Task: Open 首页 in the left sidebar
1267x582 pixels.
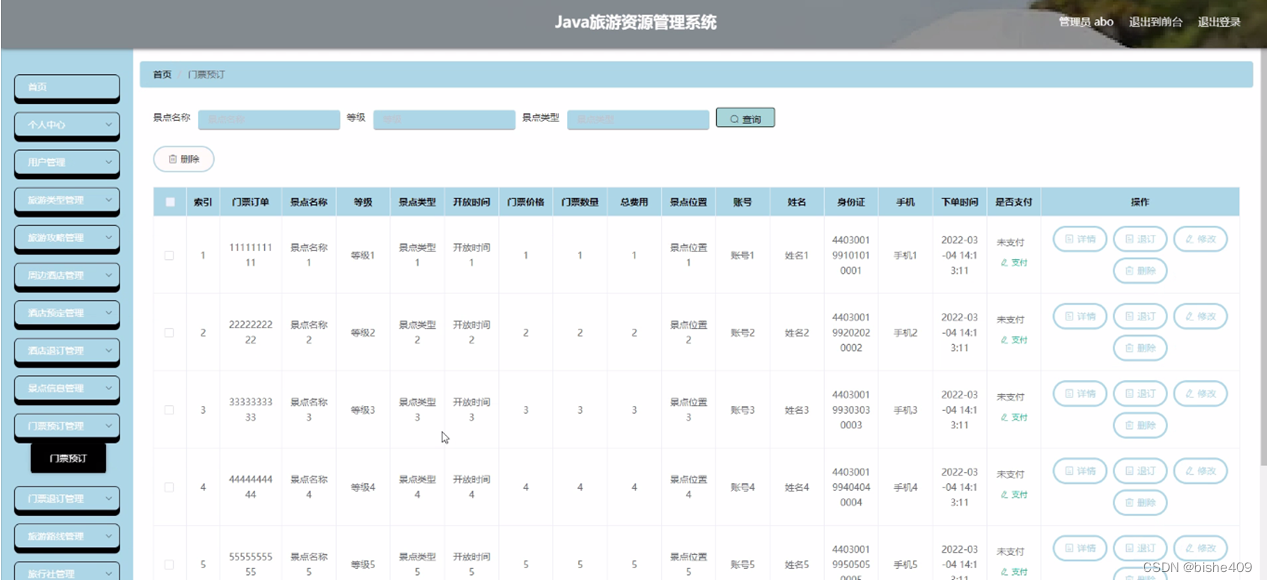Action: pos(67,88)
